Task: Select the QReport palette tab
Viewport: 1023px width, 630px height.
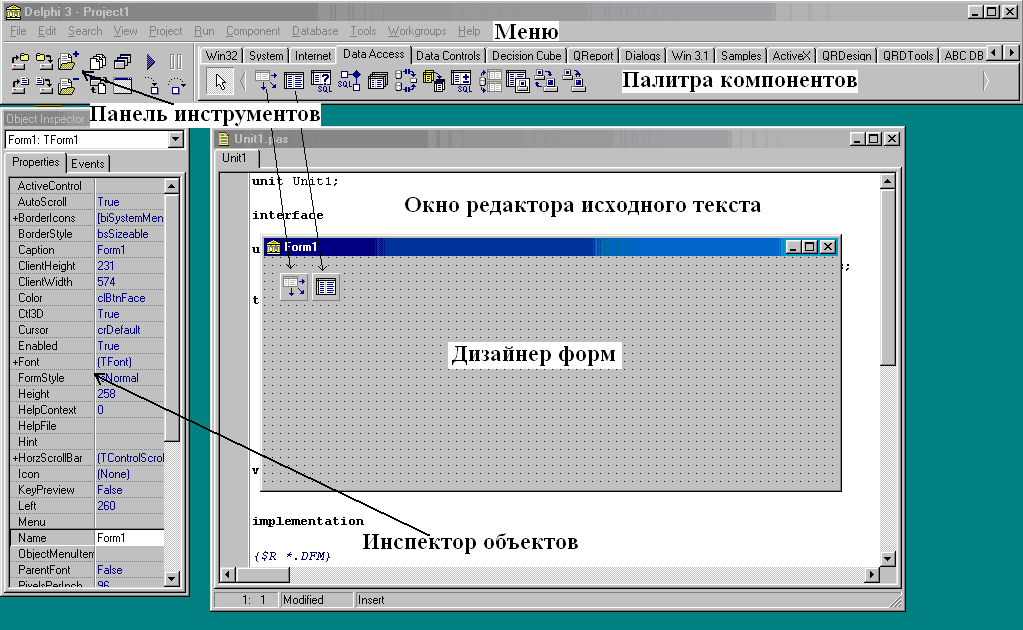Action: tap(593, 56)
